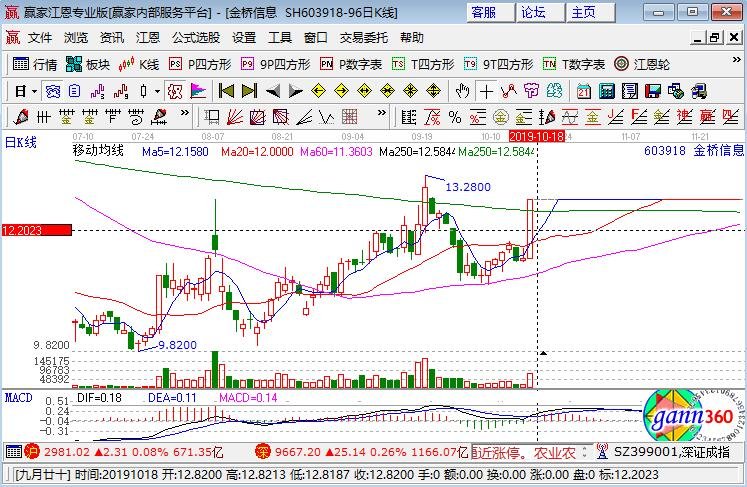The height and width of the screenshot is (487, 747).
Task: Select the red step line 9 icon
Action: 120,91
